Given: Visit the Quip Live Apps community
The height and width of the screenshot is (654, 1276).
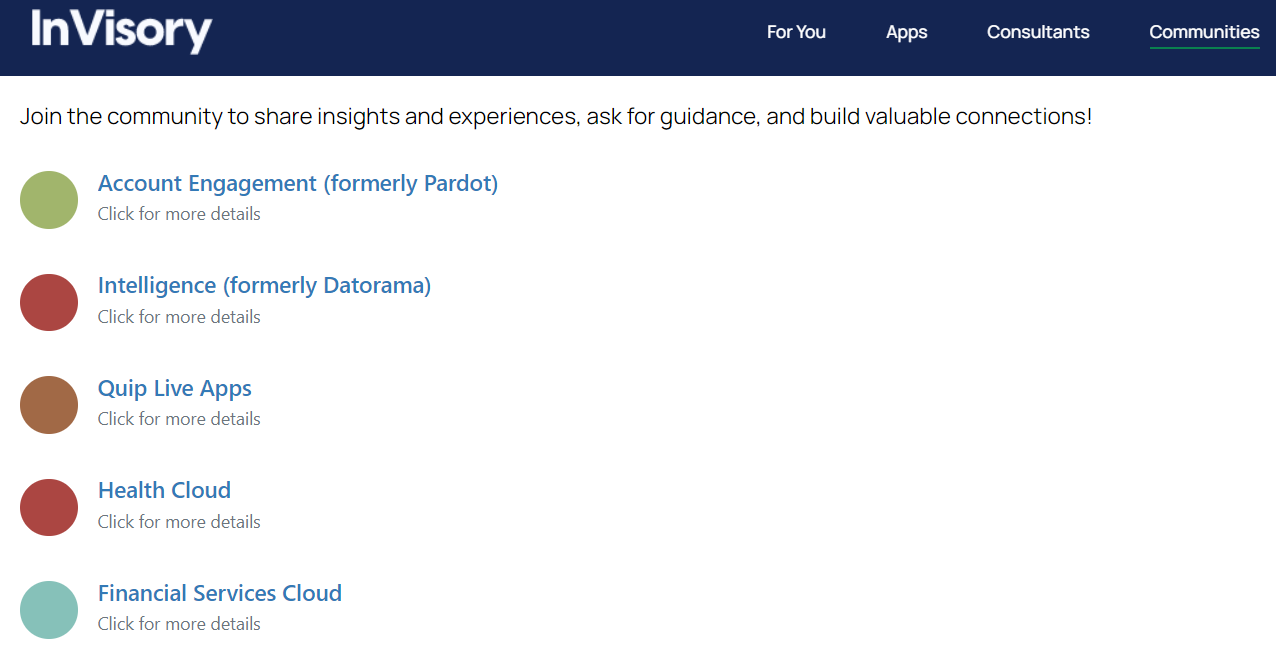Looking at the screenshot, I should (x=175, y=388).
